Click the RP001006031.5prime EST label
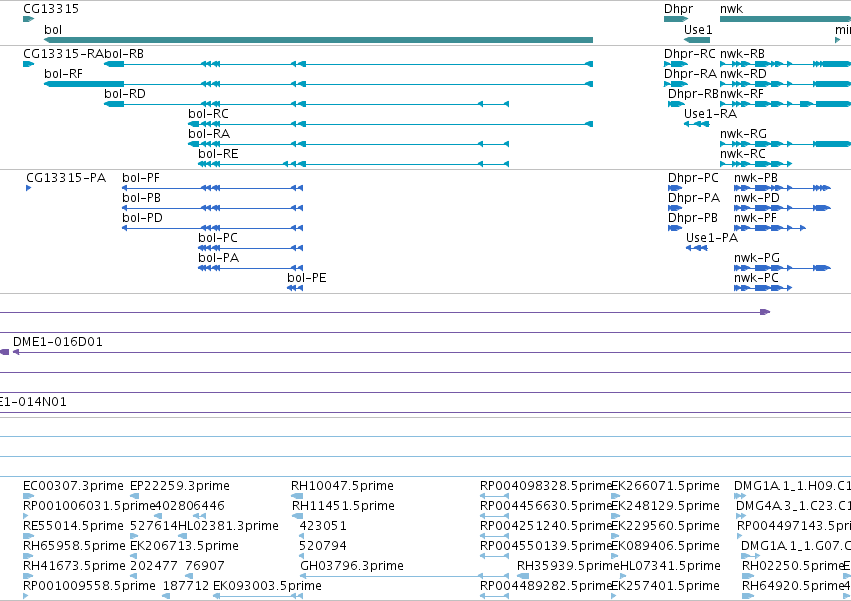 click(90, 506)
